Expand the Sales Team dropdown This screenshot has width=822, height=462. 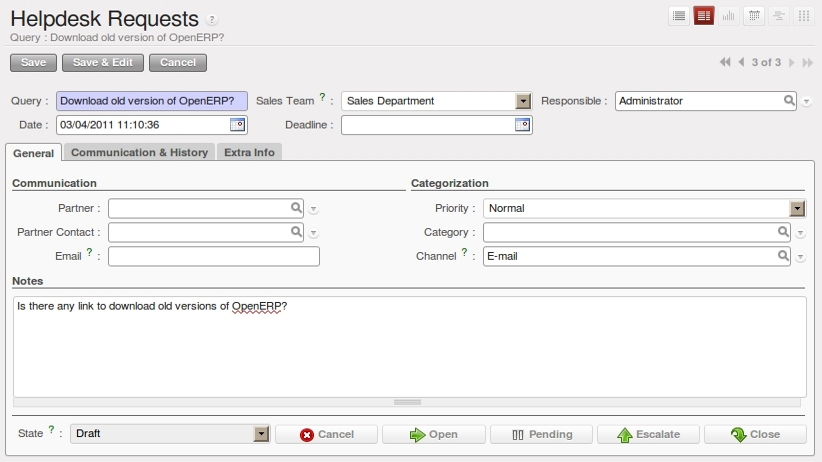click(522, 101)
